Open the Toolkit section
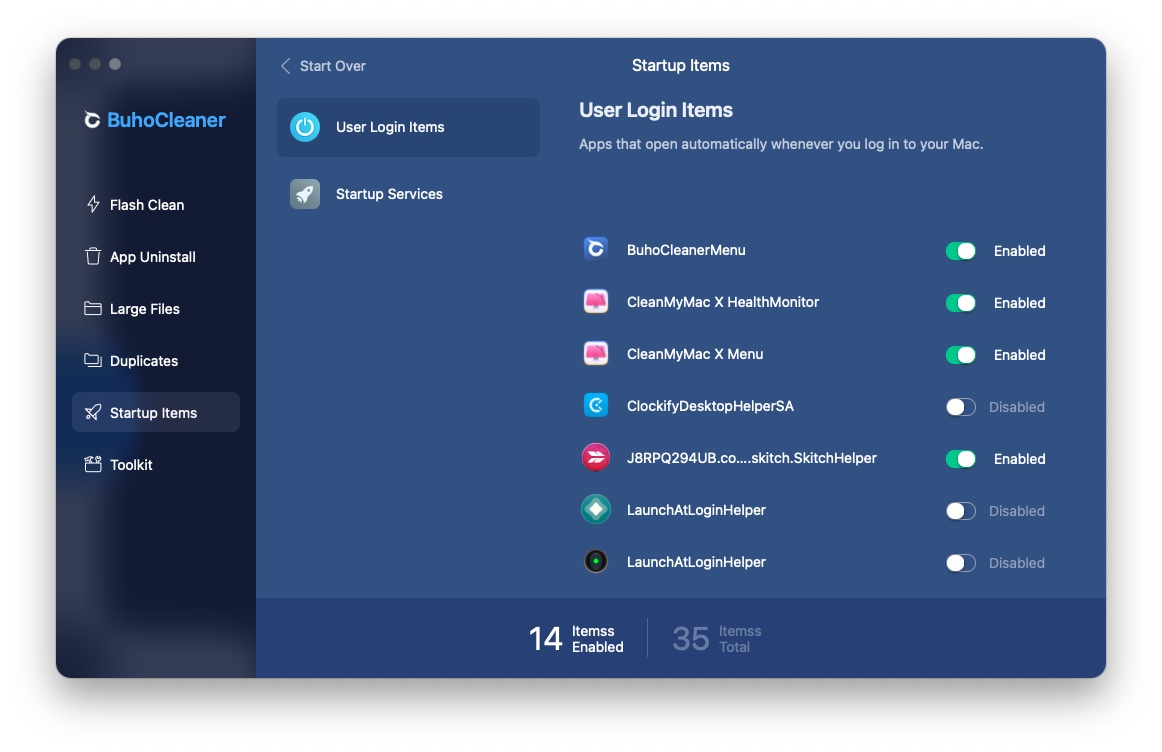 156,465
